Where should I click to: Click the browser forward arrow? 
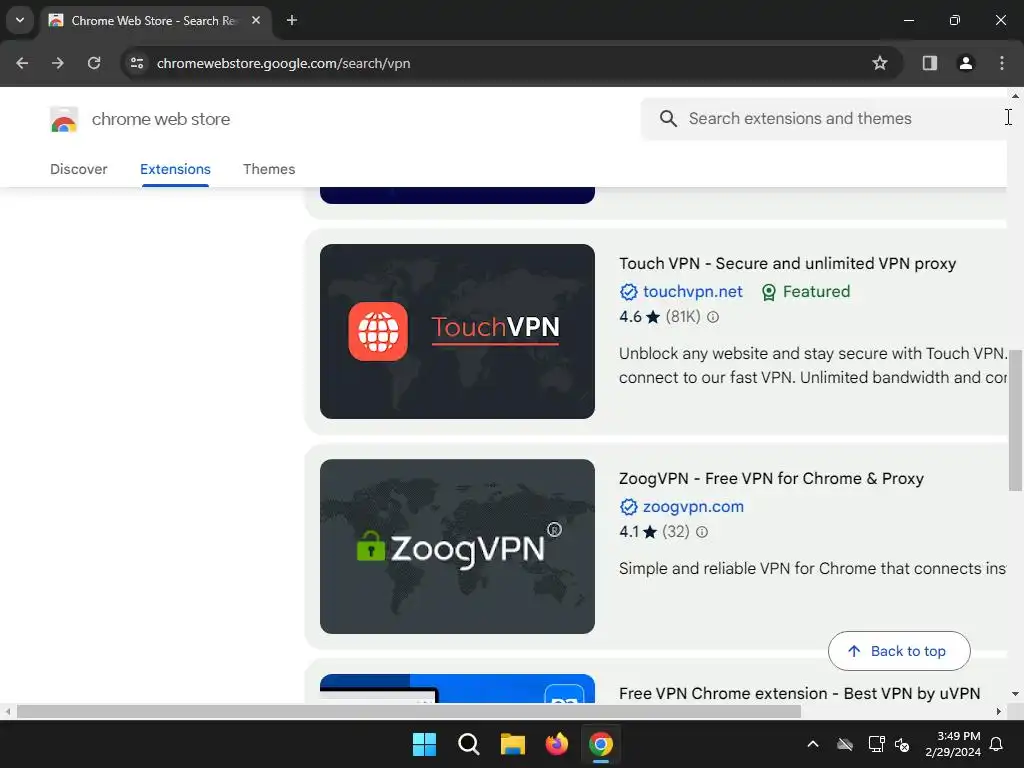pyautogui.click(x=58, y=63)
